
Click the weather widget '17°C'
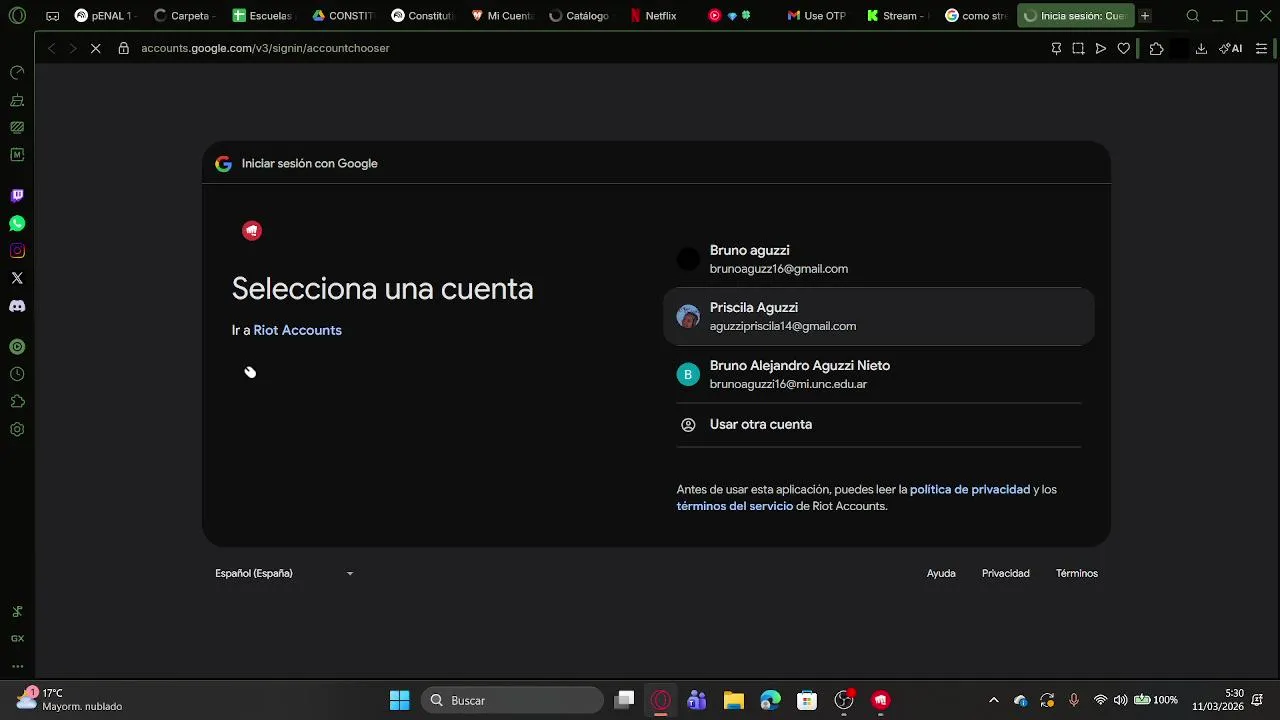tap(70, 700)
